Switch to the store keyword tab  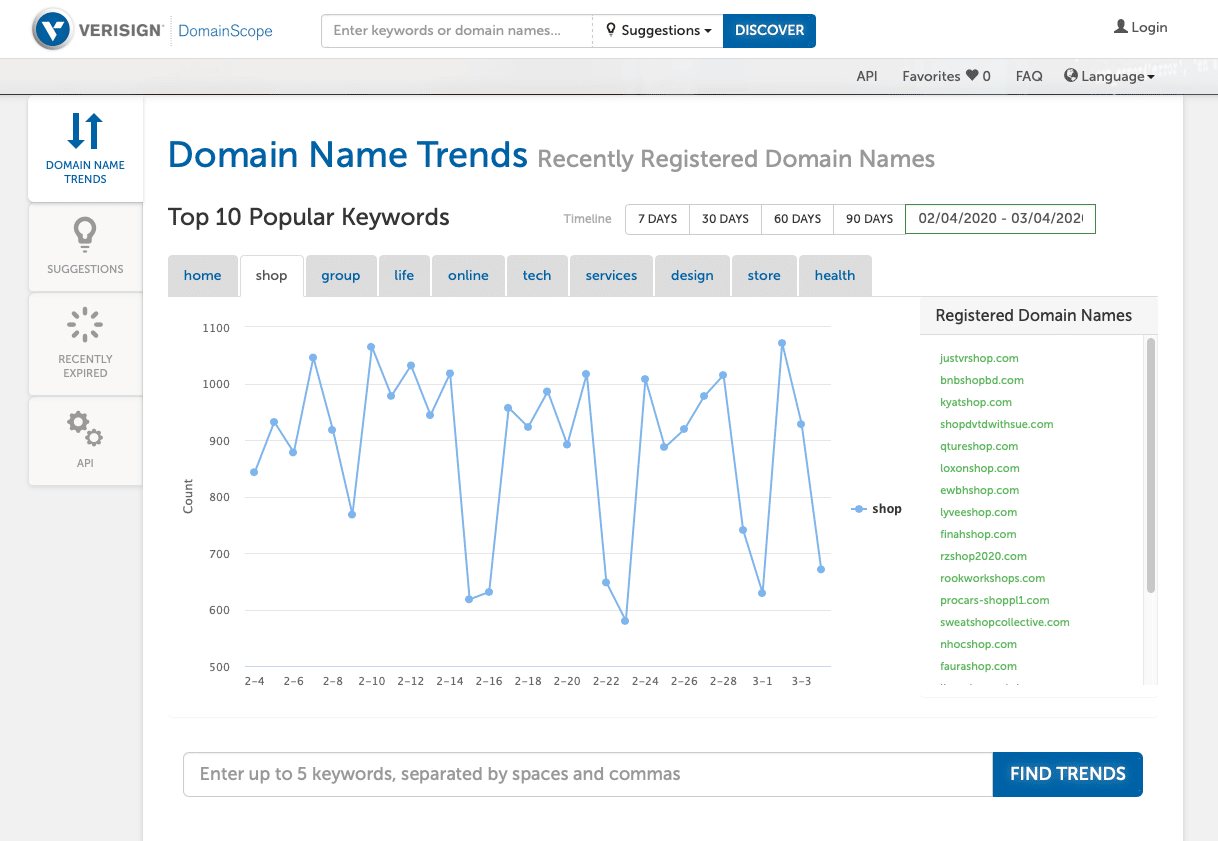[764, 276]
